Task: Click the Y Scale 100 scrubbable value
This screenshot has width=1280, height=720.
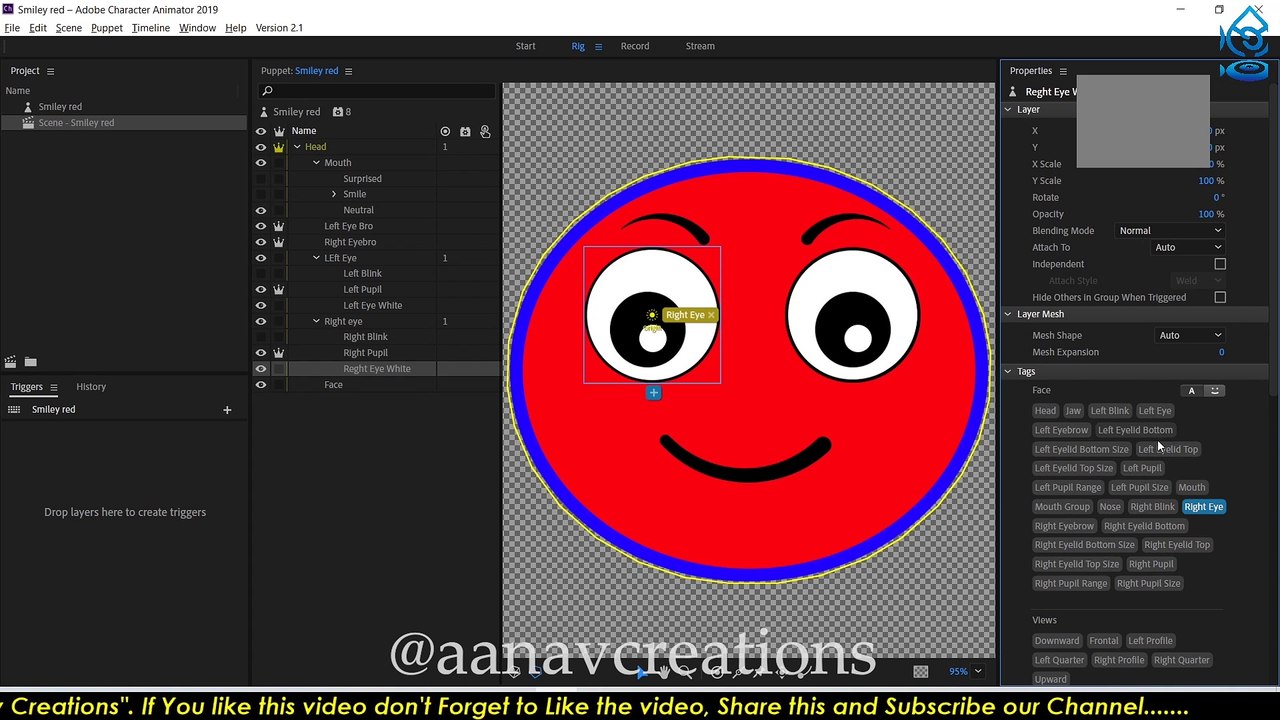Action: [1206, 181]
